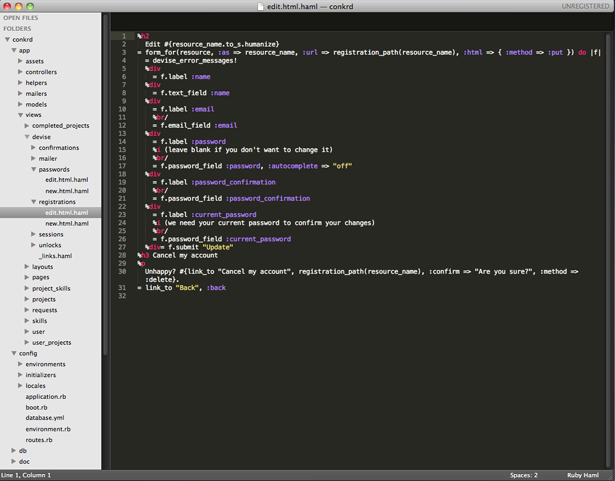The width and height of the screenshot is (615, 481).
Task: Change indentation via Spaces: 2
Action: (524, 475)
